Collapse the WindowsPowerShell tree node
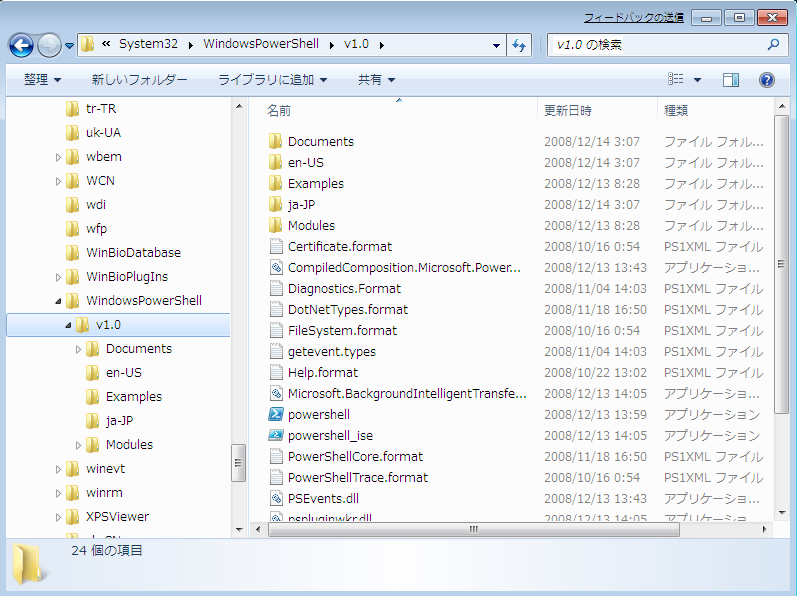 [58, 301]
